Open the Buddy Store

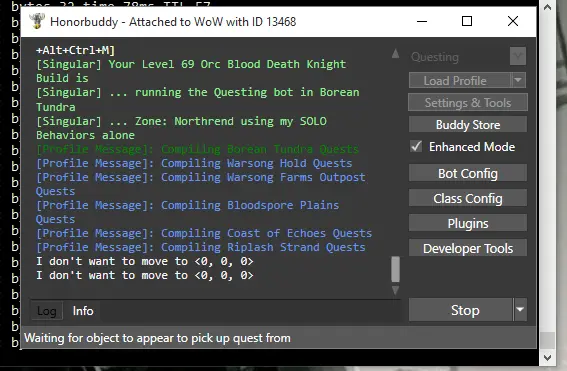click(x=468, y=125)
